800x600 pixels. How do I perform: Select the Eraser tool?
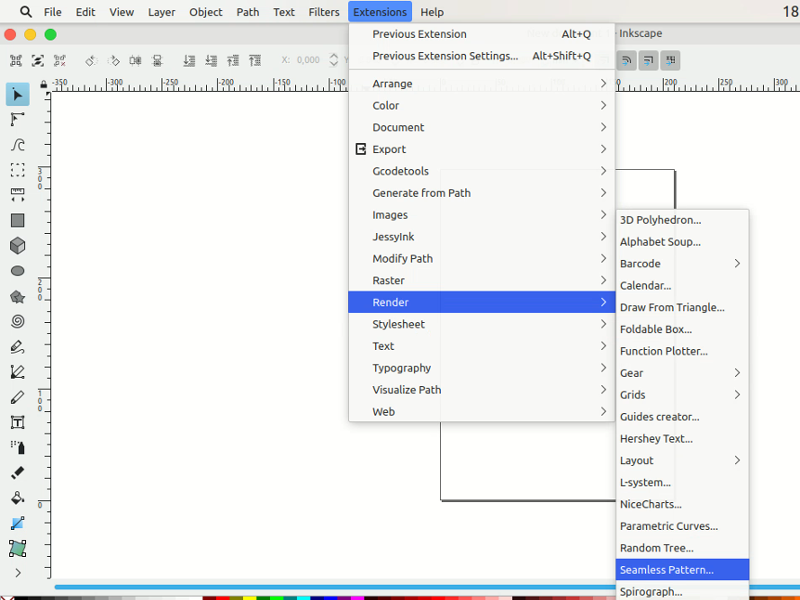16,472
